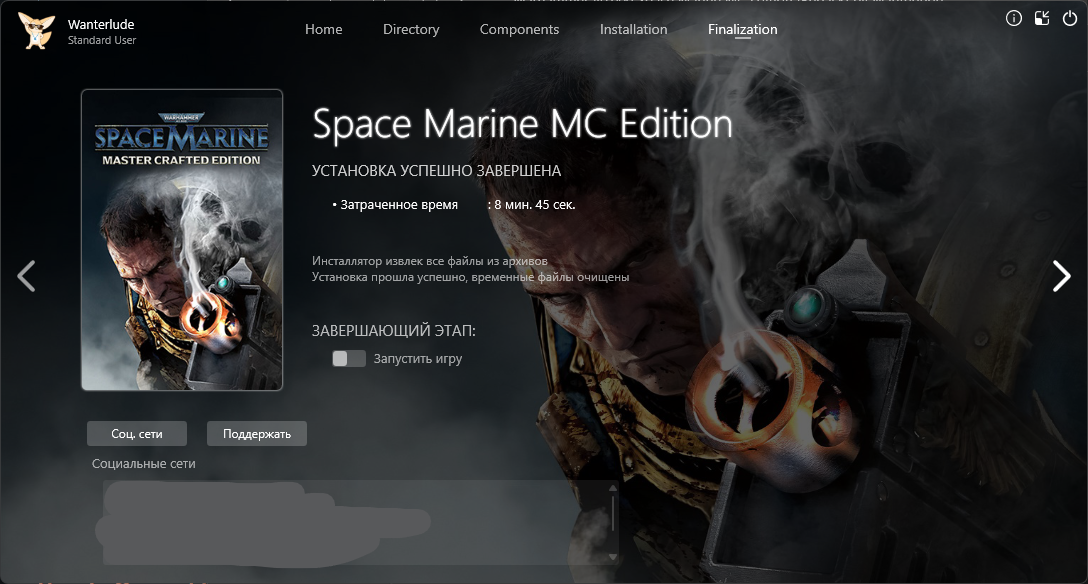Click the compact window mode icon
Image resolution: width=1088 pixels, height=584 pixels.
tap(1042, 18)
